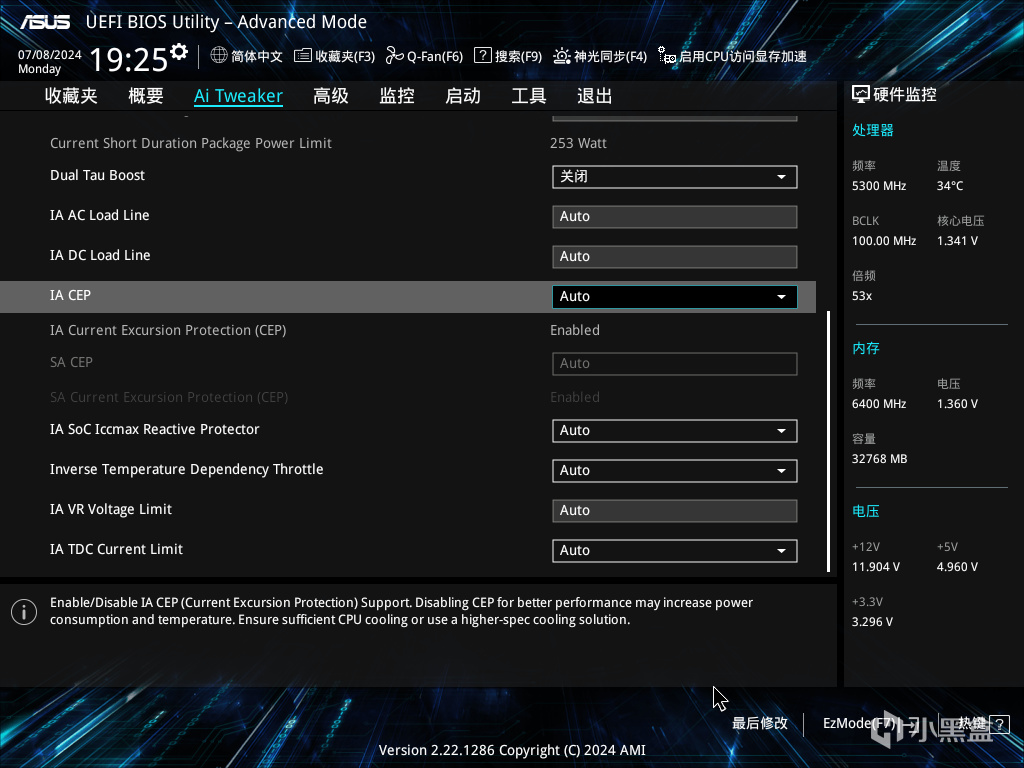Click the 19:25 clock display

coord(128,60)
